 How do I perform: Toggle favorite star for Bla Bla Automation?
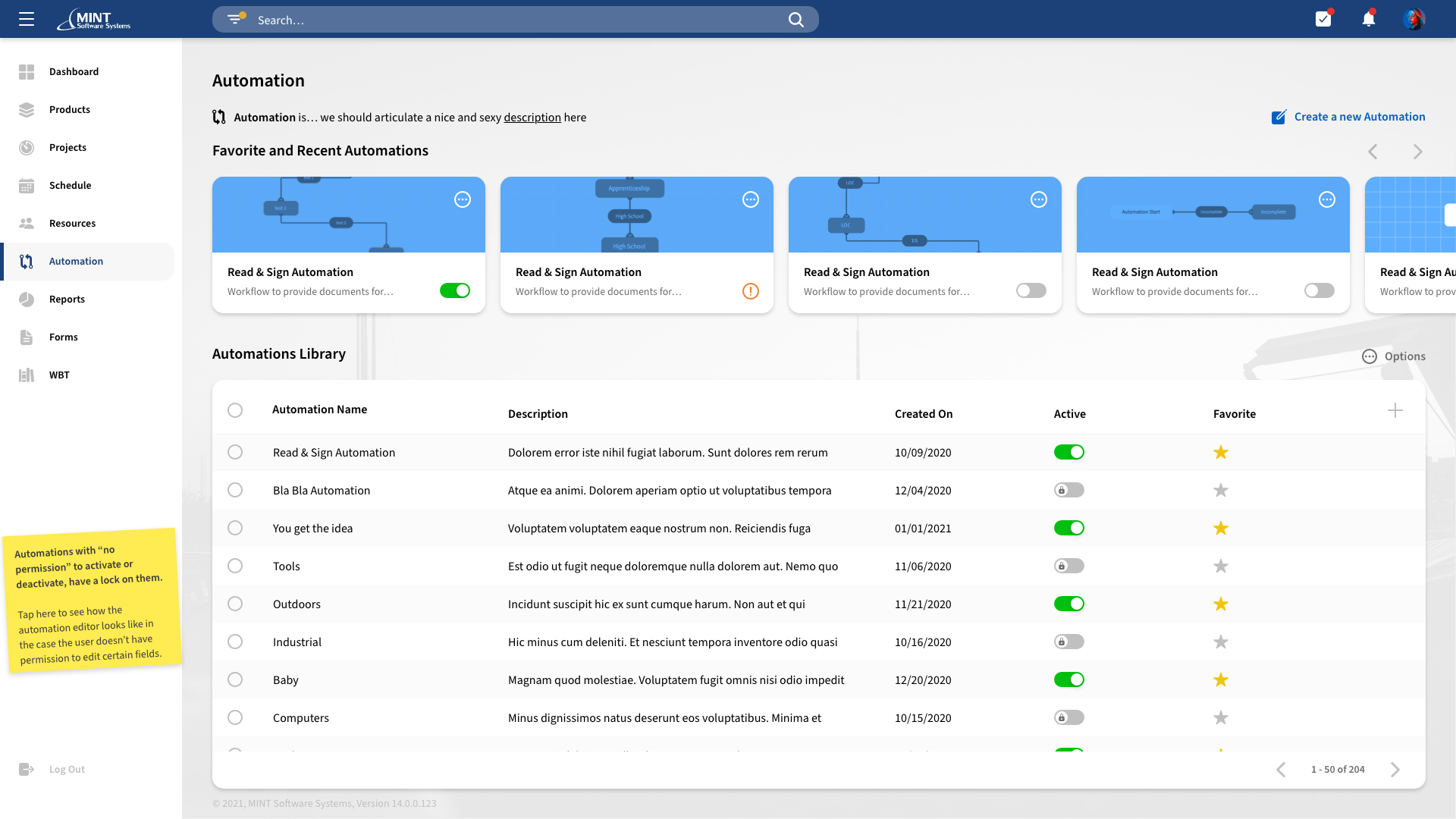point(1220,491)
